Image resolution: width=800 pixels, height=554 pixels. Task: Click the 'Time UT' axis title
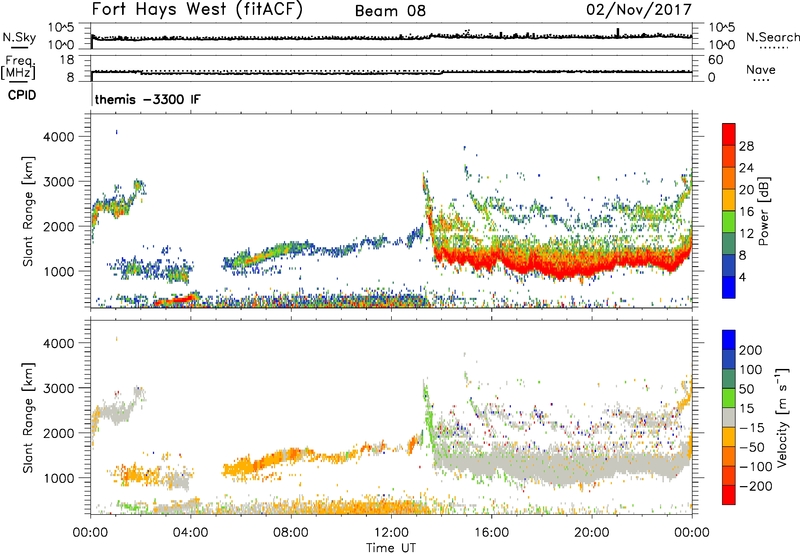point(391,548)
